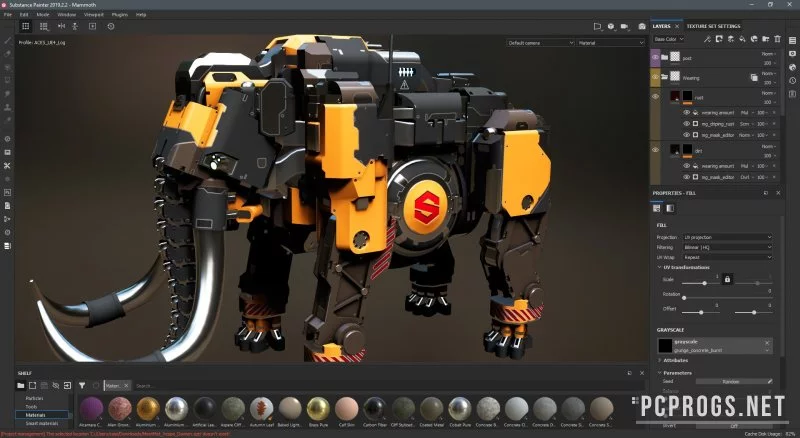The height and width of the screenshot is (438, 800).
Task: Click the add paint layer icon
Action: pos(731,39)
